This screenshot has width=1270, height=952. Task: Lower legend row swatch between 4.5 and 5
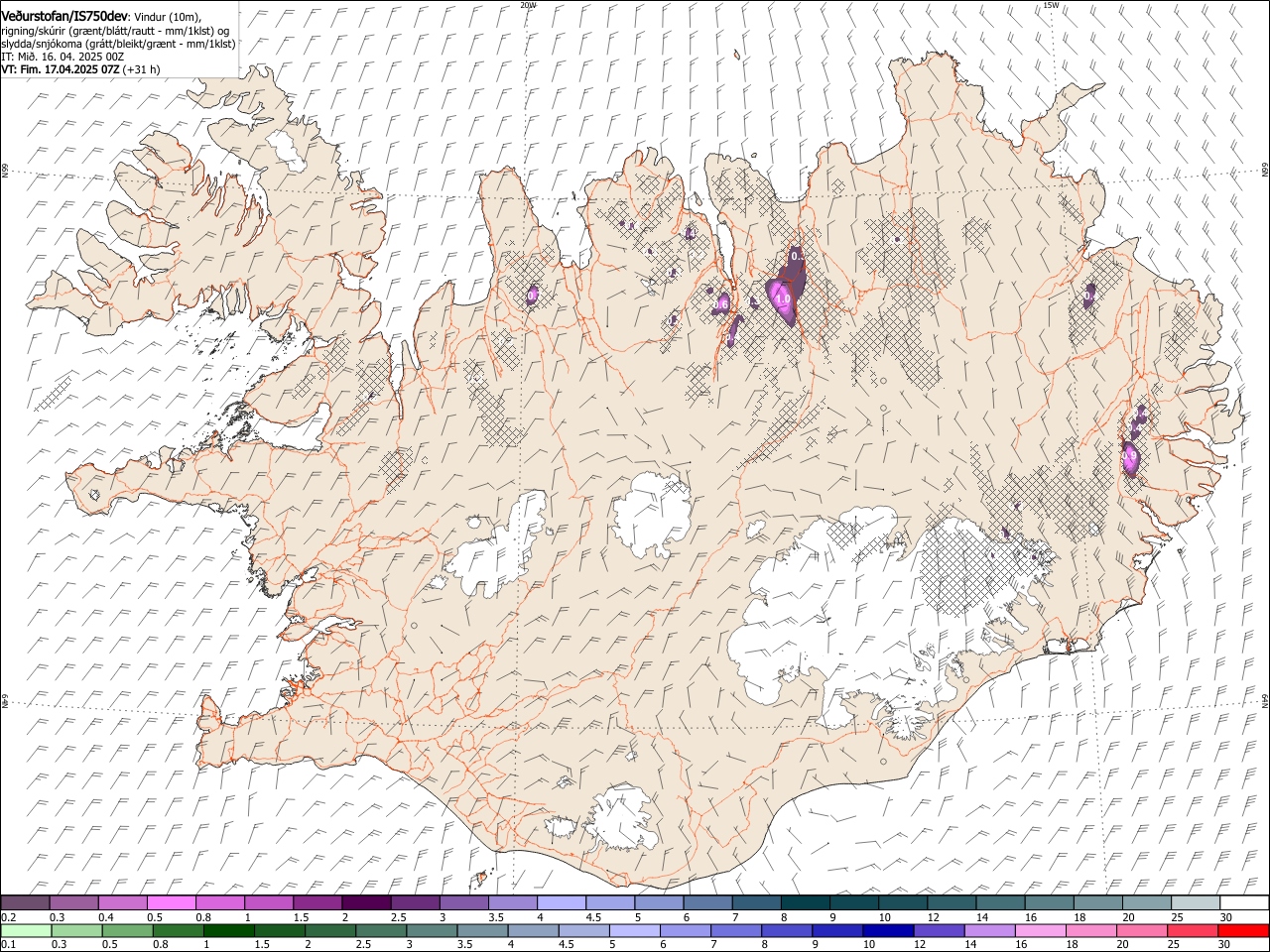584,930
